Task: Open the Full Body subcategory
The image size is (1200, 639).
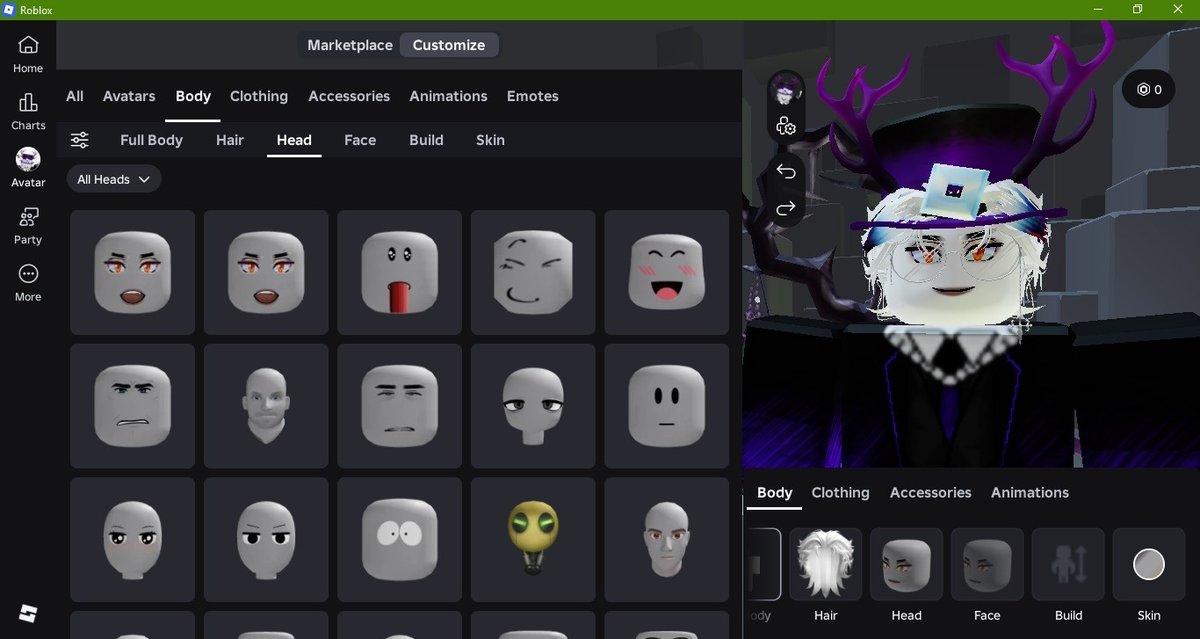Action: [151, 140]
